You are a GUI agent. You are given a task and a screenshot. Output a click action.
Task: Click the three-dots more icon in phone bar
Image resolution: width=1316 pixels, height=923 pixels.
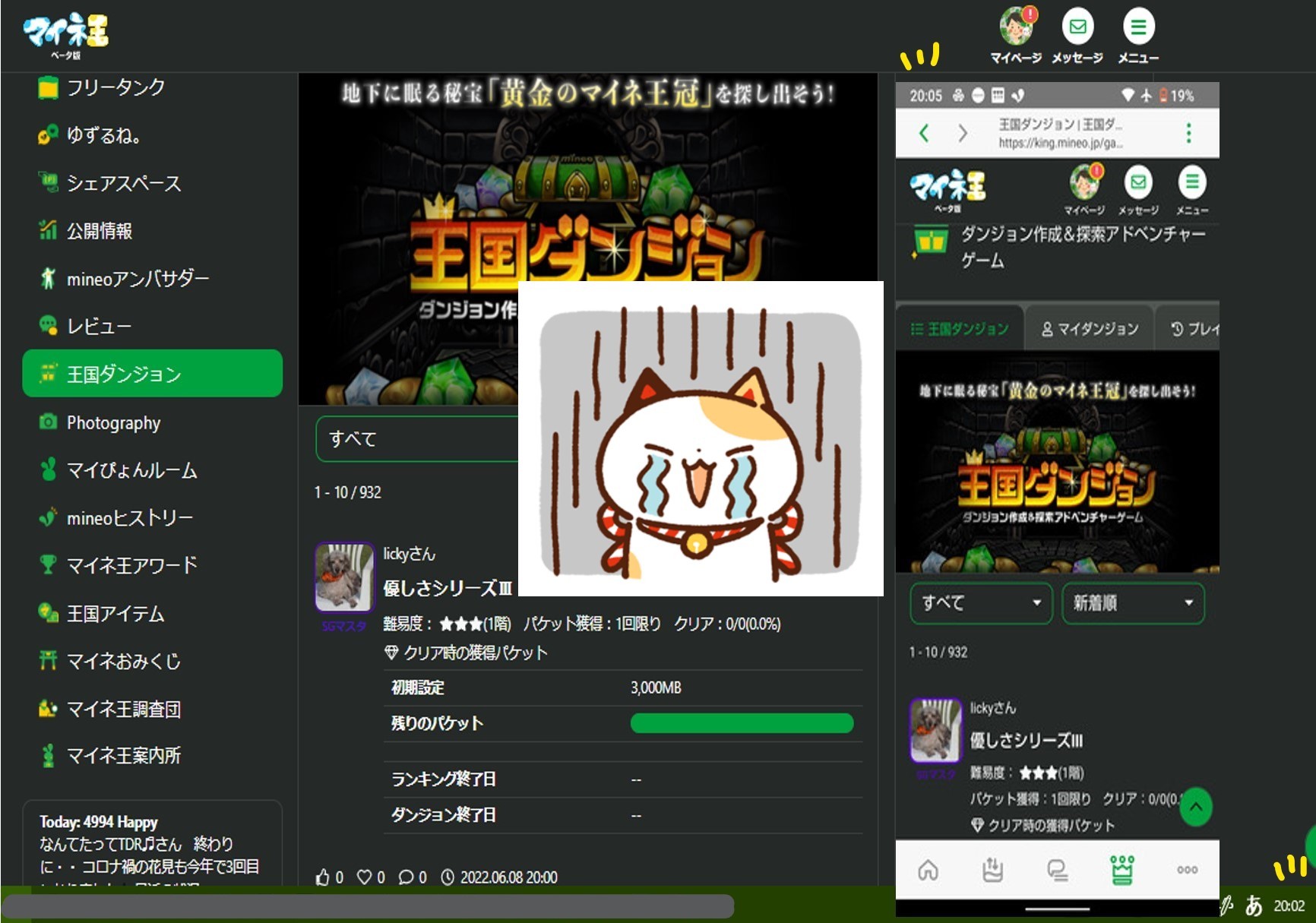pos(1188,870)
